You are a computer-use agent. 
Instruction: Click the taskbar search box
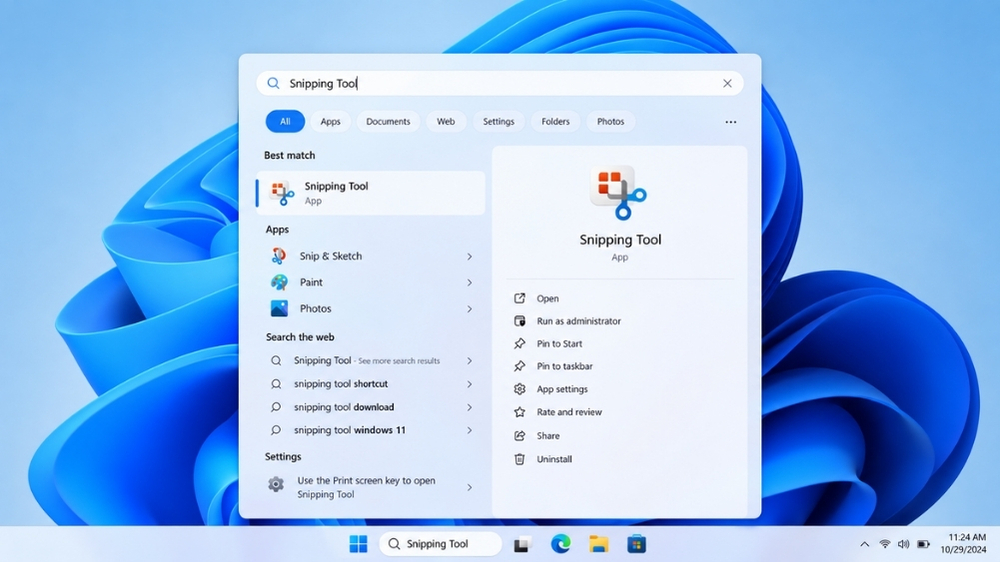[x=441, y=544]
